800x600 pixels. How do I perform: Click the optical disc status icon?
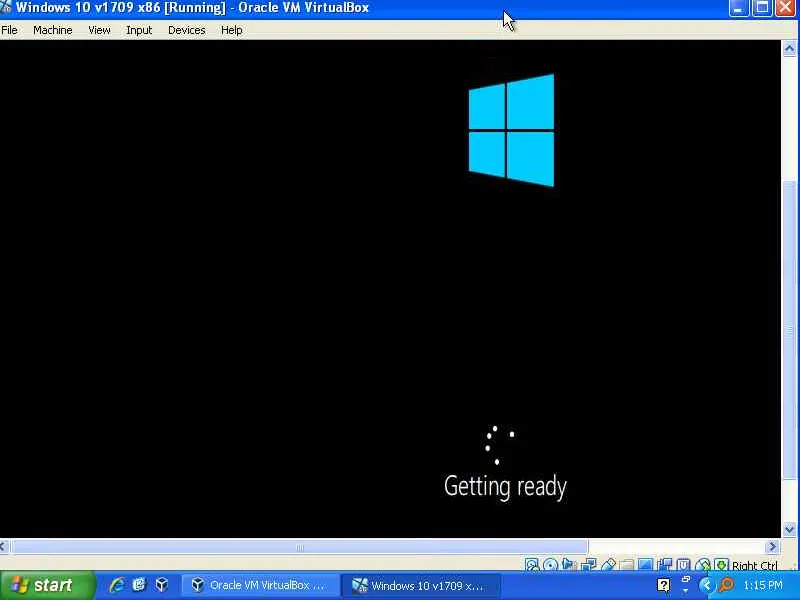pyautogui.click(x=551, y=564)
